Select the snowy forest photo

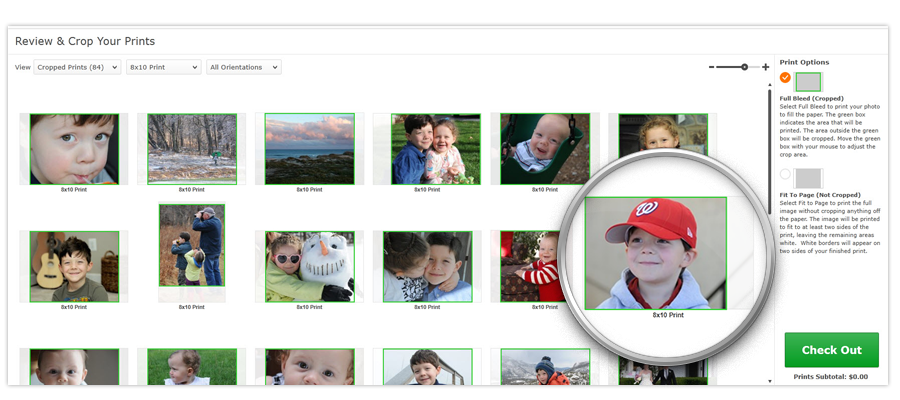pos(192,149)
